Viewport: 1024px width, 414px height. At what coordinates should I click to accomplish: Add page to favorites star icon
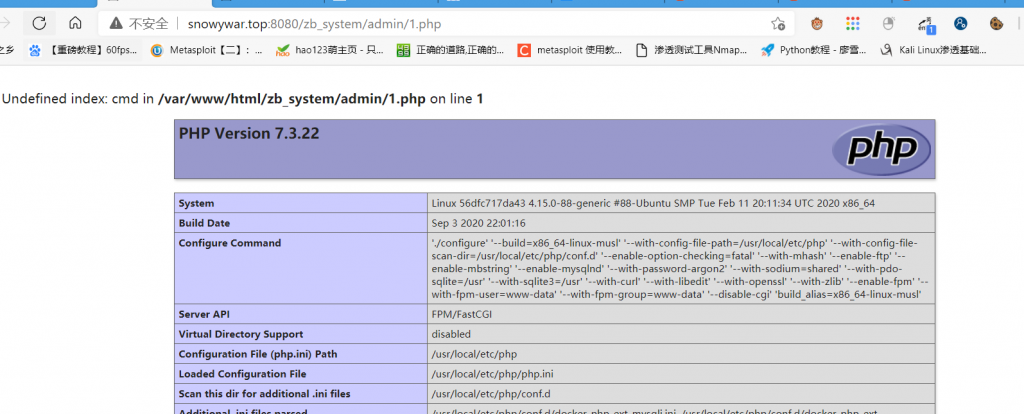click(778, 23)
